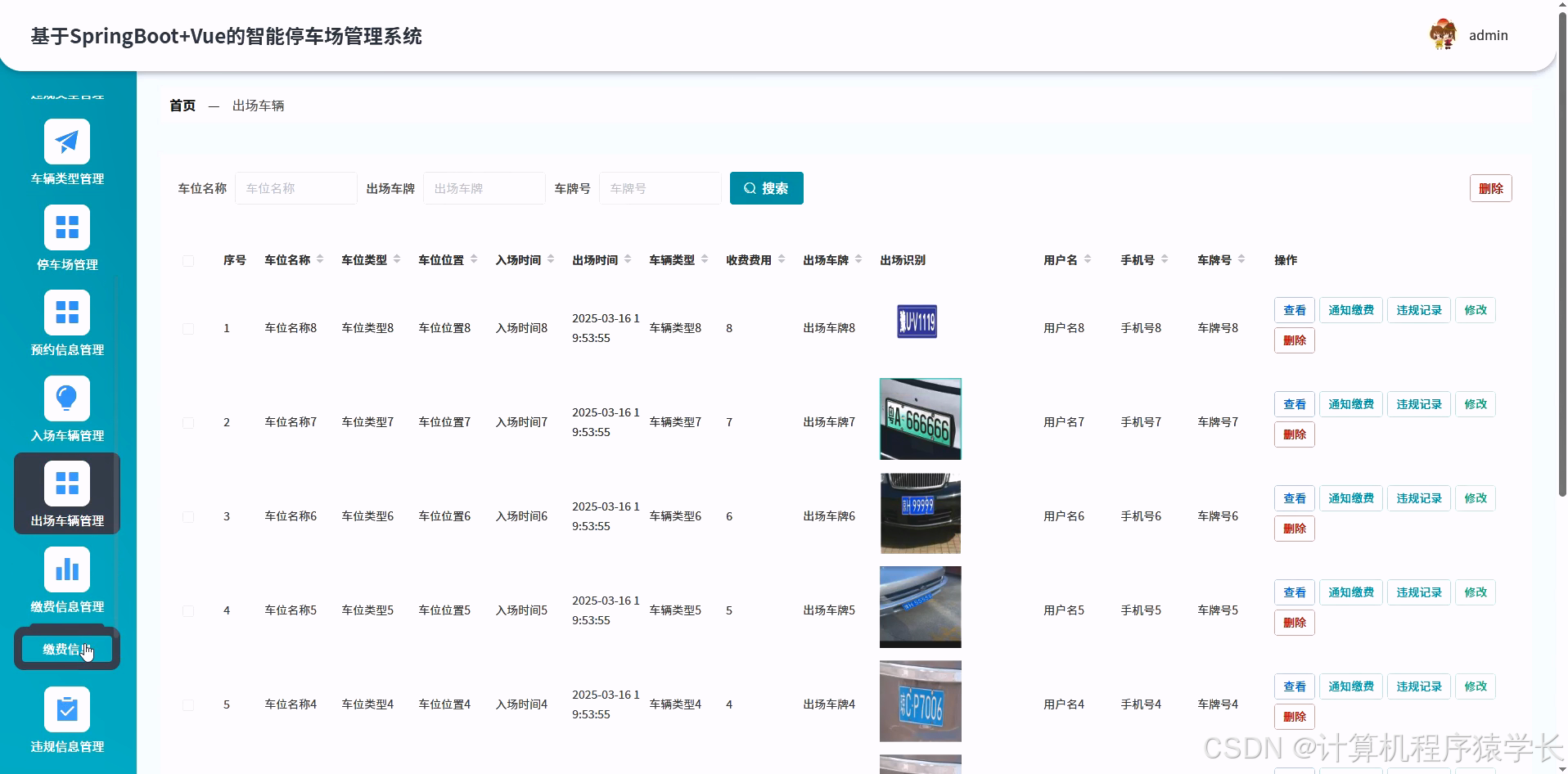Open the grid icon for 出场车辆管理
Viewport: 1568px width, 774px height.
tap(67, 484)
